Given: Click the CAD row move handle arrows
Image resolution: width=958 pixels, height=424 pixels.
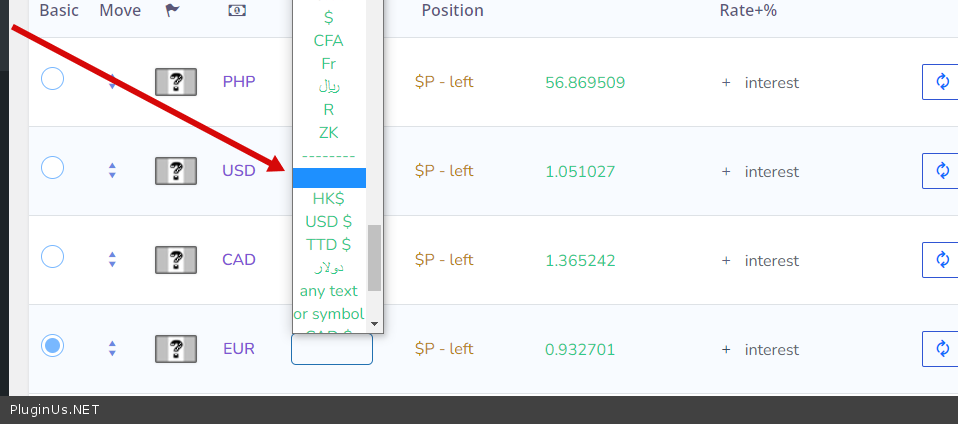Looking at the screenshot, I should click(112, 260).
